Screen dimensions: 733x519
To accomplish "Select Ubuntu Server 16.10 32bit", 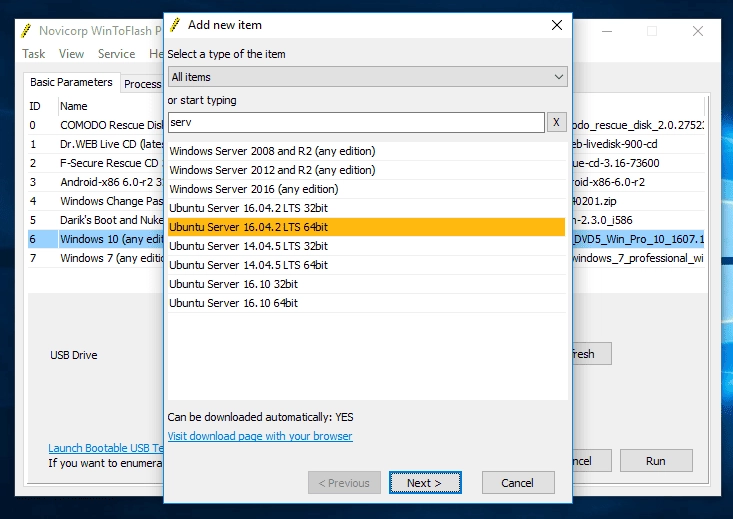I will tap(366, 284).
